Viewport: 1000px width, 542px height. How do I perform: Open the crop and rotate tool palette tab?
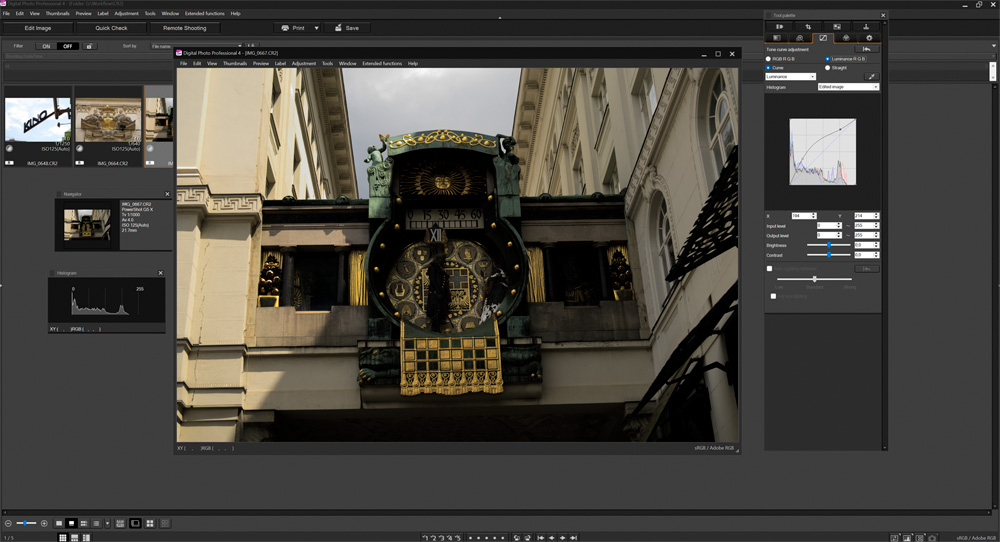(x=808, y=27)
